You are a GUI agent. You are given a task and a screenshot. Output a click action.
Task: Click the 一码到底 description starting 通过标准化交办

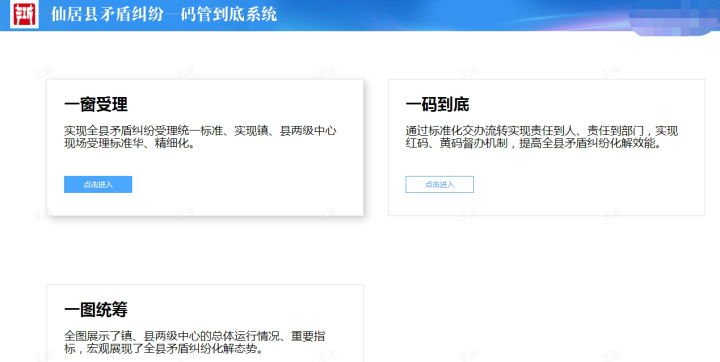coord(542,137)
